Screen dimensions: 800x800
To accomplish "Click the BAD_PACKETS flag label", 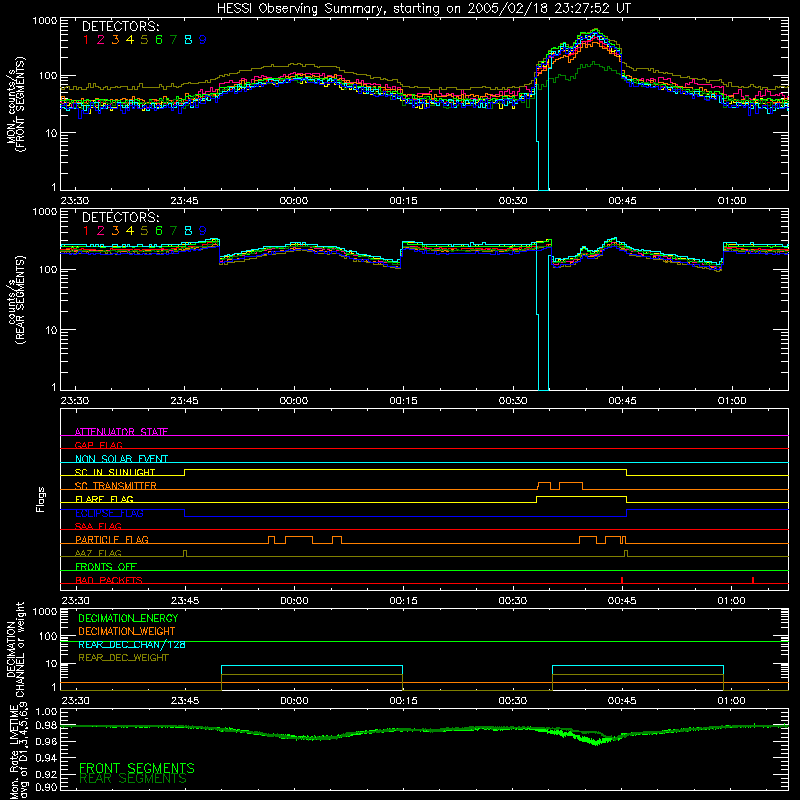I will 109,580.
